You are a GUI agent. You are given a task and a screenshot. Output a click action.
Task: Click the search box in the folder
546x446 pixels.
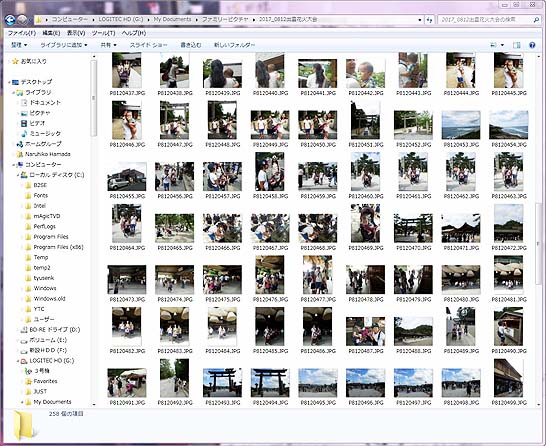pyautogui.click(x=486, y=20)
